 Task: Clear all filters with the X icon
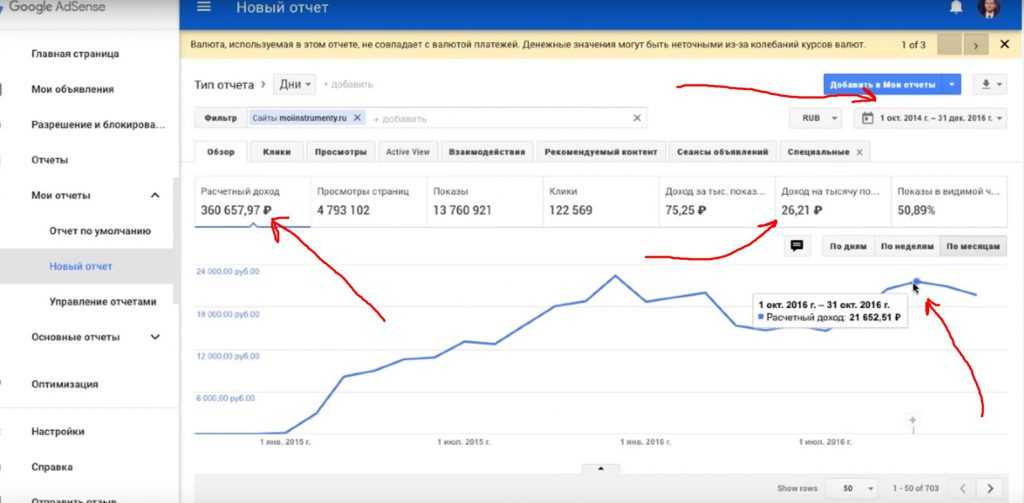pyautogui.click(x=637, y=118)
